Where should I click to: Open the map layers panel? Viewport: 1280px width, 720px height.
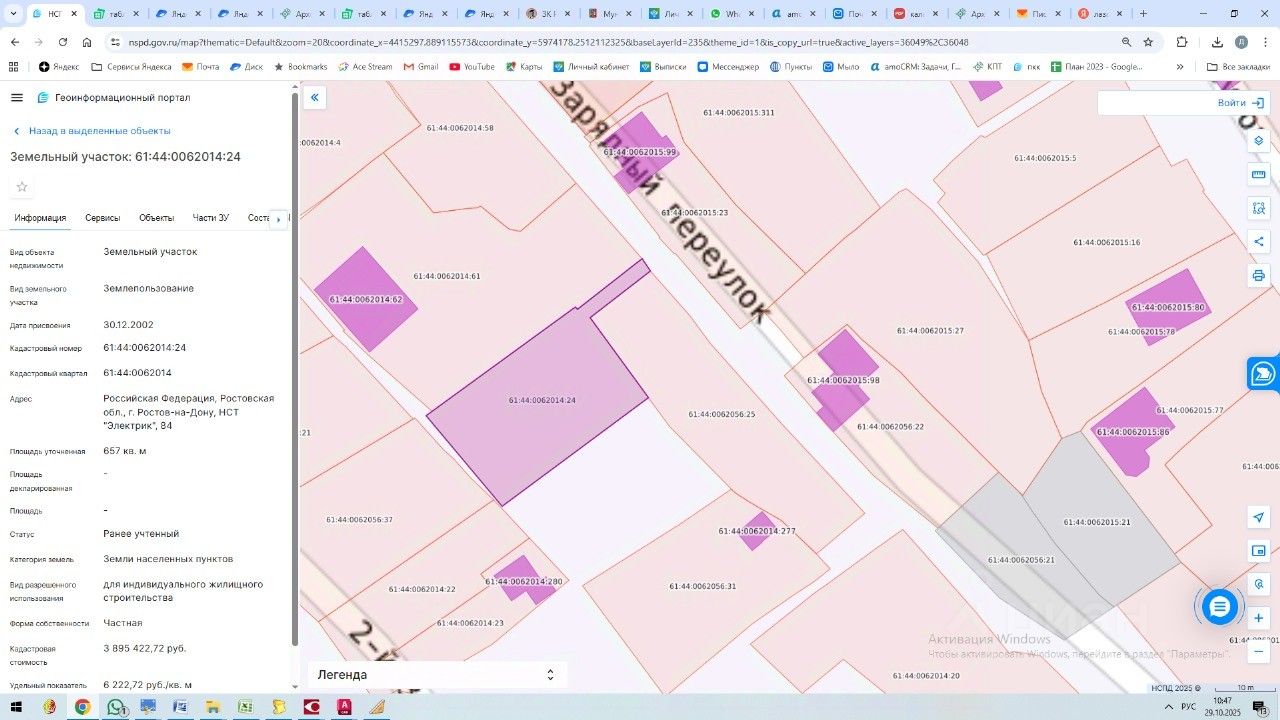tap(1259, 141)
